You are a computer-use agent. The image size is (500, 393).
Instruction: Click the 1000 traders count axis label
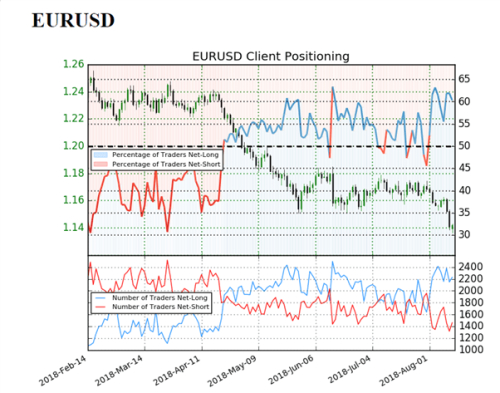tap(470, 349)
